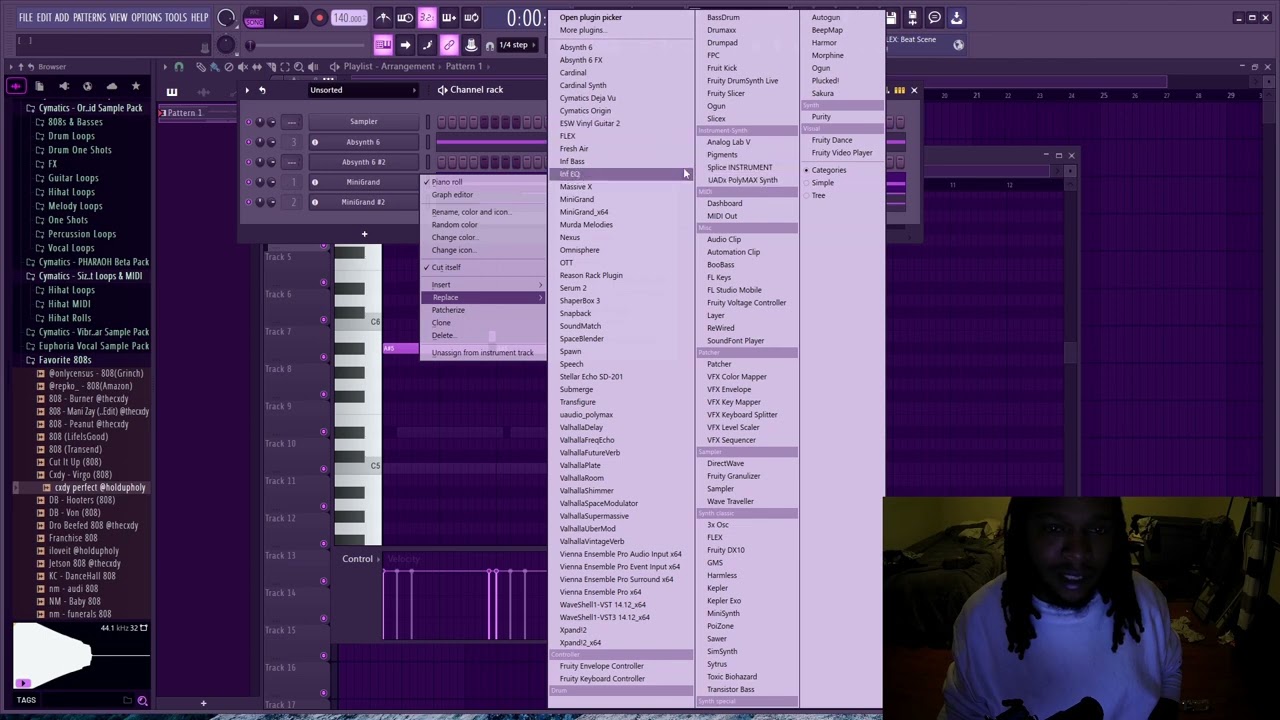This screenshot has height=720, width=1280.
Task: Click Open plugin picker entry
Action: coord(590,17)
